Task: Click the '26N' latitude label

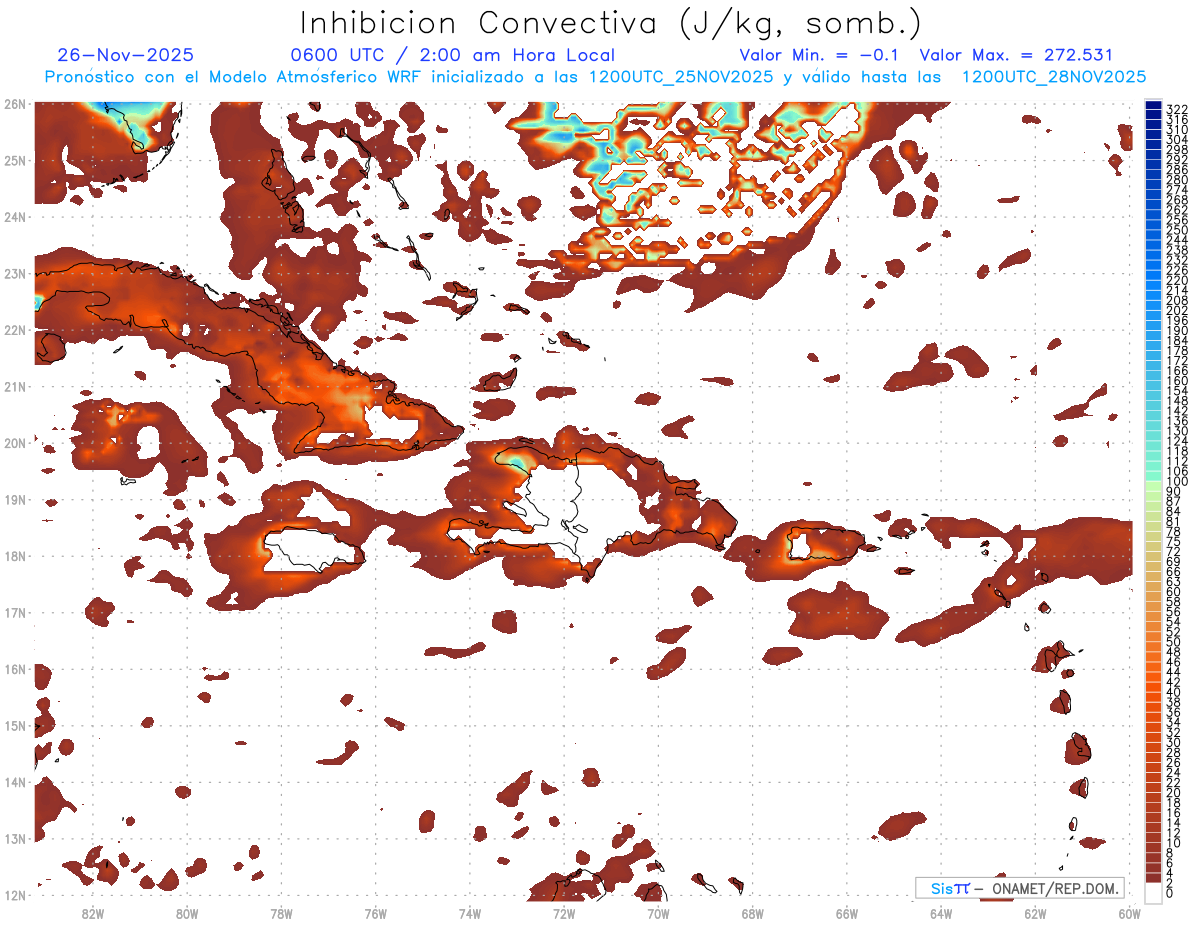Action: [15, 104]
